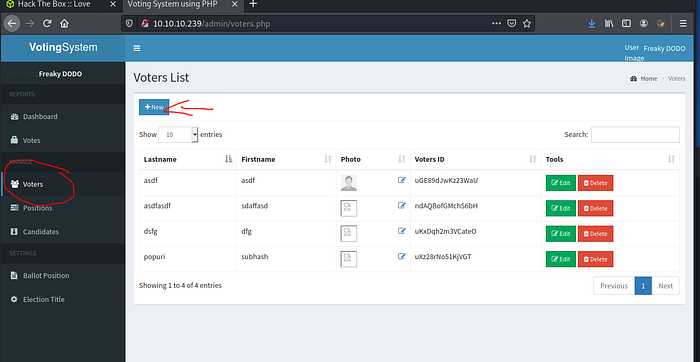Click the browser home icon
Viewport: 700px width, 362px height.
tap(64, 24)
